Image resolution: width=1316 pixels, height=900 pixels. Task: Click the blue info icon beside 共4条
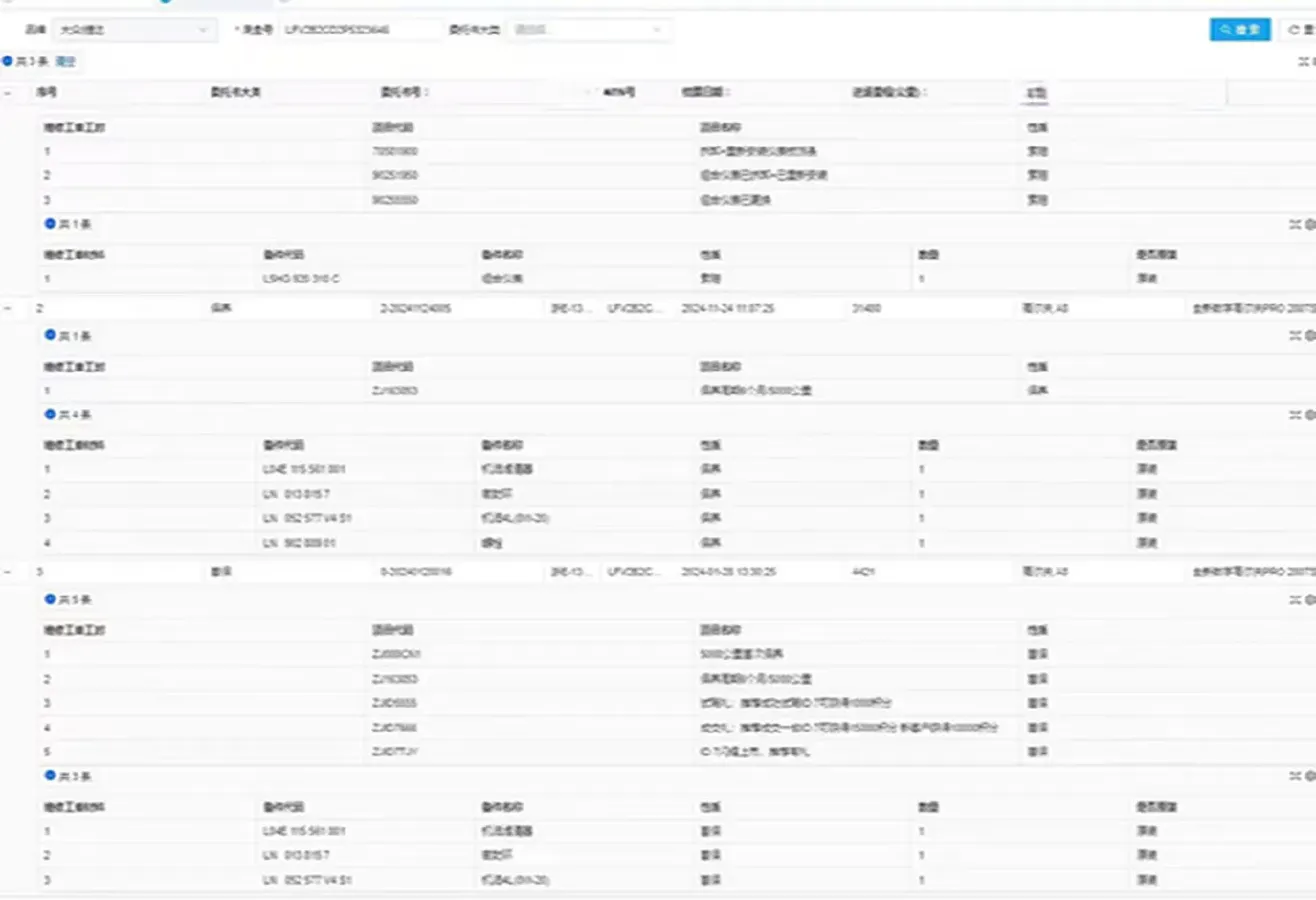coord(50,415)
